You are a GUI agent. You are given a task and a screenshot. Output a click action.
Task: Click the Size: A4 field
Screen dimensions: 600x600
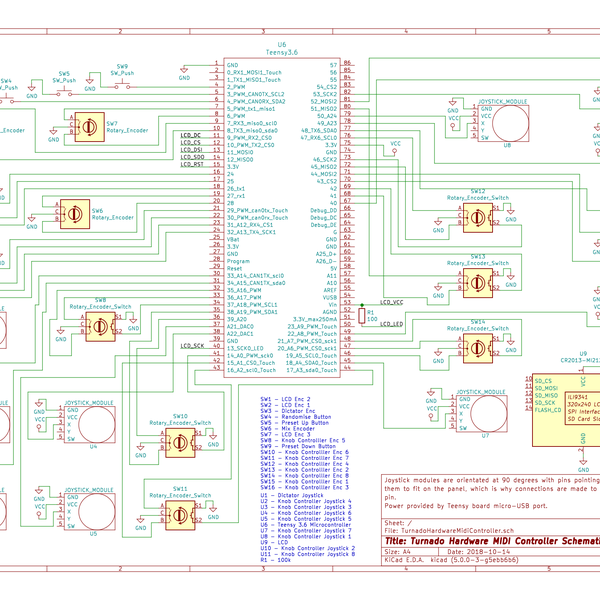(397, 552)
